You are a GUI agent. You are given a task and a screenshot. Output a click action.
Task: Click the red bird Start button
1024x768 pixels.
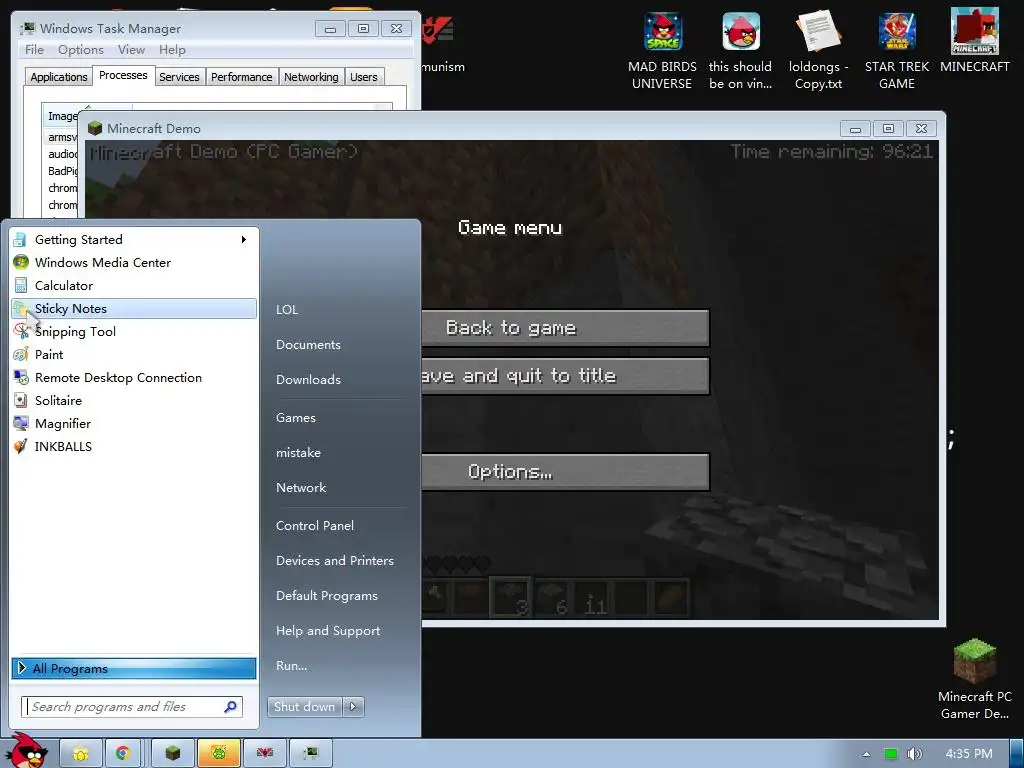click(27, 750)
